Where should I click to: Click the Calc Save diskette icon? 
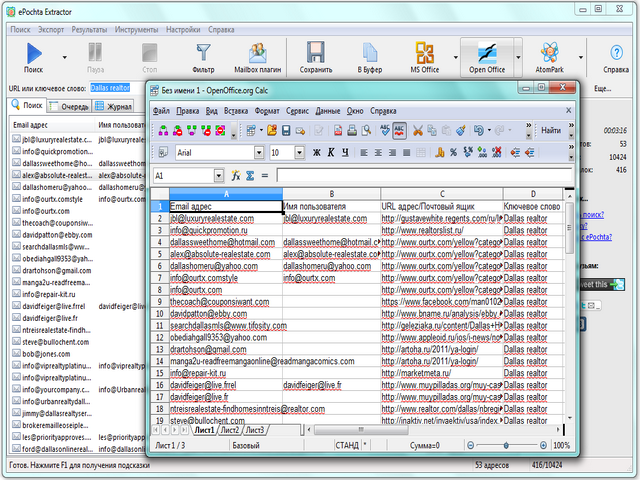[286, 131]
